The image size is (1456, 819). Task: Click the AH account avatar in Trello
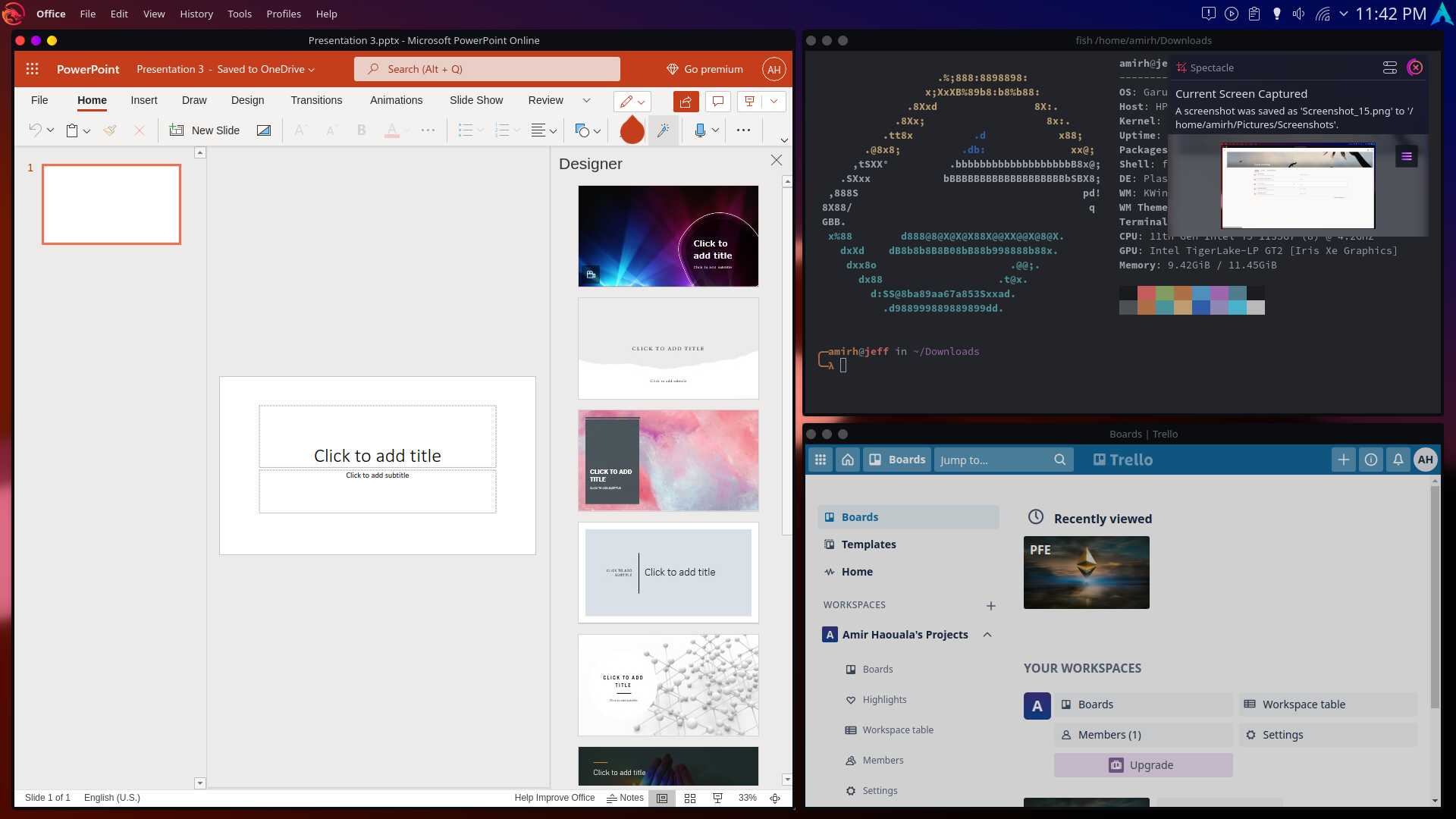coord(1426,460)
